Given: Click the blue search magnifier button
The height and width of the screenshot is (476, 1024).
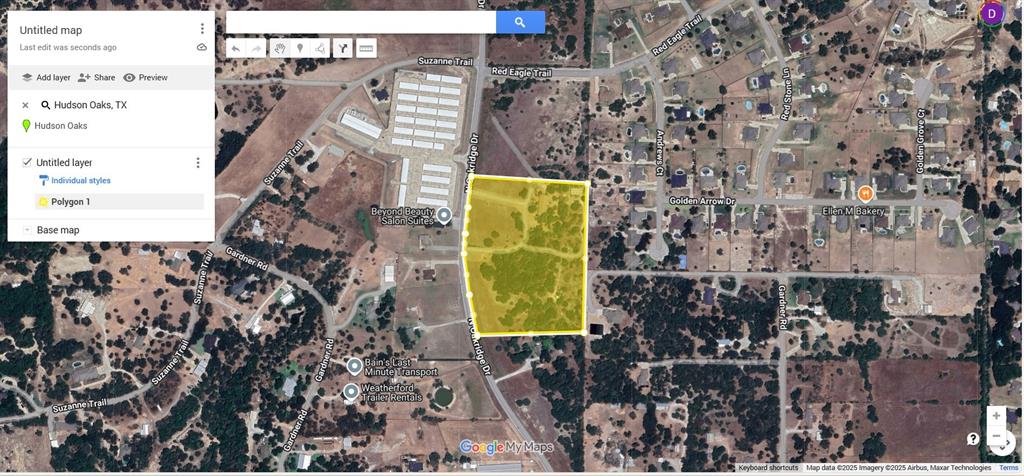Looking at the screenshot, I should tap(520, 22).
